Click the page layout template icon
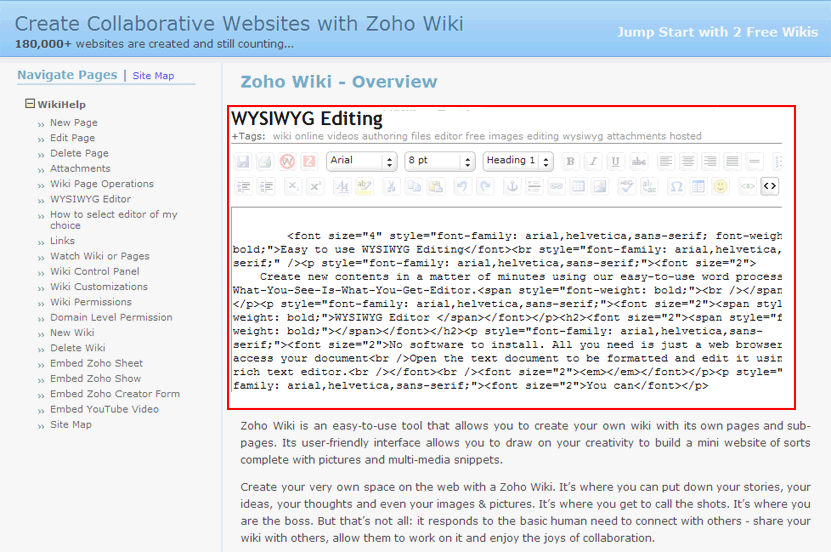Image resolution: width=831 pixels, height=552 pixels. [x=699, y=186]
